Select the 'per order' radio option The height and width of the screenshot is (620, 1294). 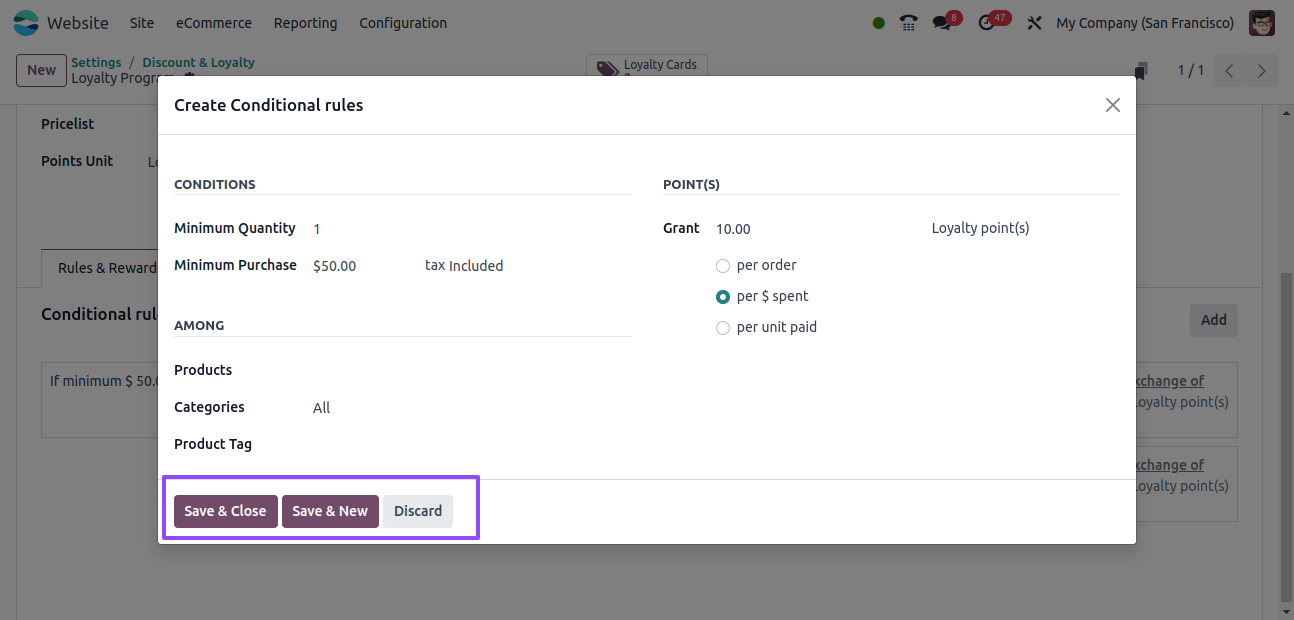click(x=723, y=266)
